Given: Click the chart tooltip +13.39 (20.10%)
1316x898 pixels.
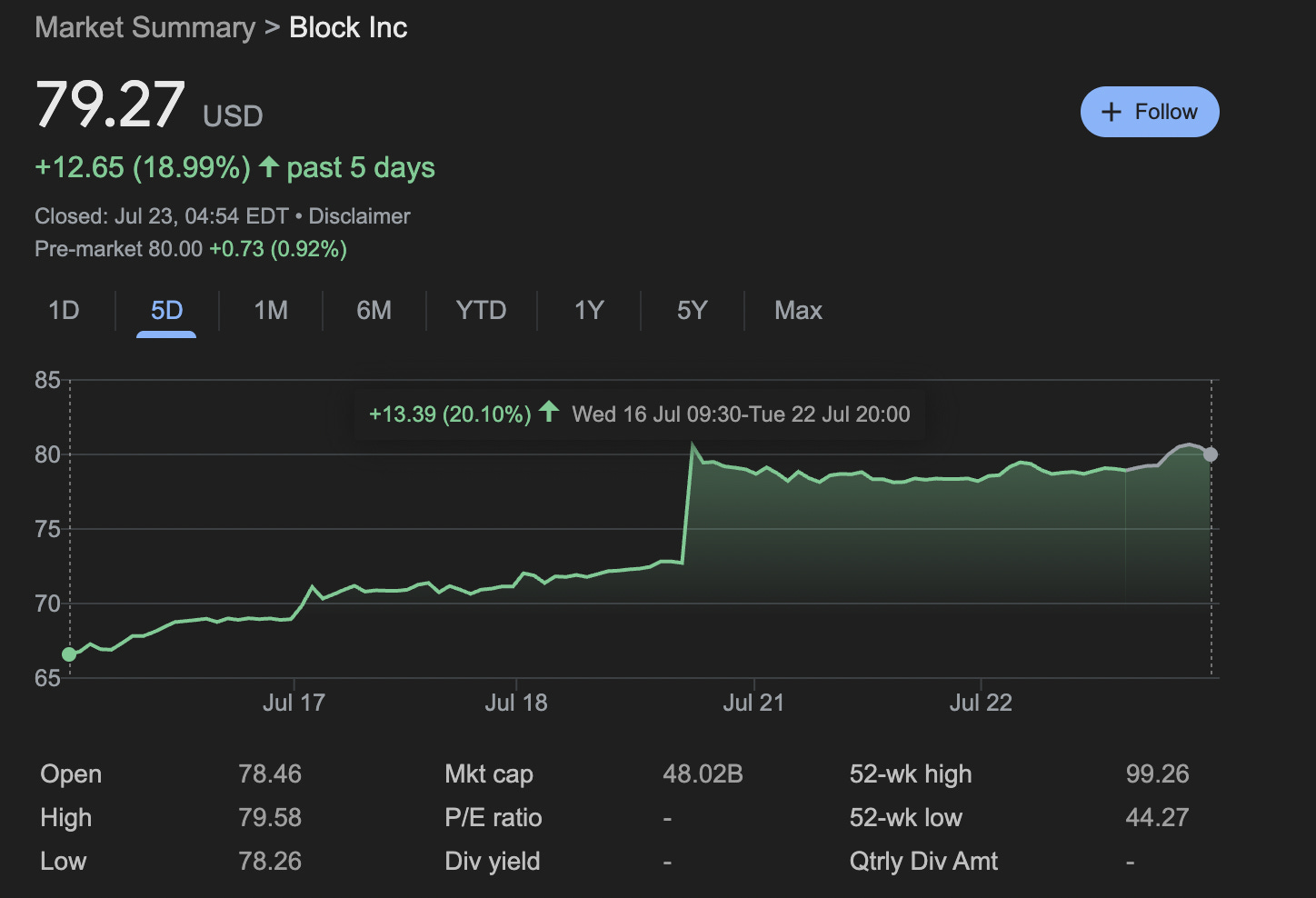Looking at the screenshot, I should pyautogui.click(x=450, y=414).
